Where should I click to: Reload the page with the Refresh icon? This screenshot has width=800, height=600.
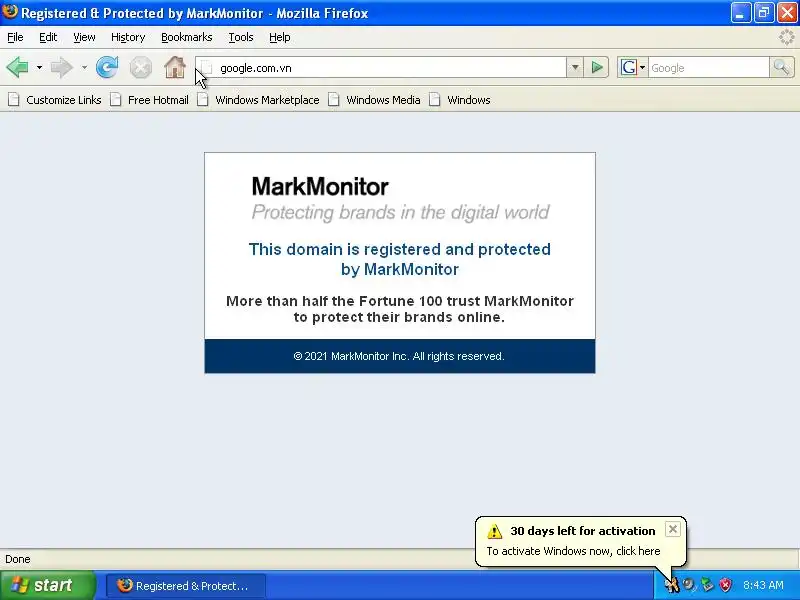point(107,67)
